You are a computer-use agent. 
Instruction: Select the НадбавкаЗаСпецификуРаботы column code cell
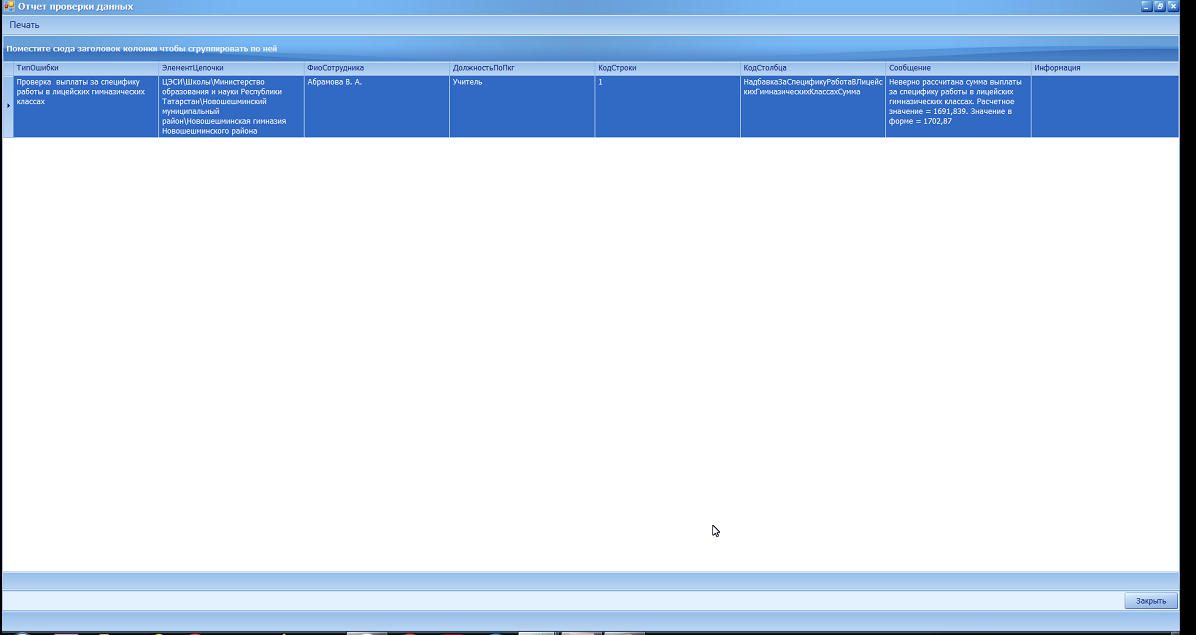coord(813,106)
